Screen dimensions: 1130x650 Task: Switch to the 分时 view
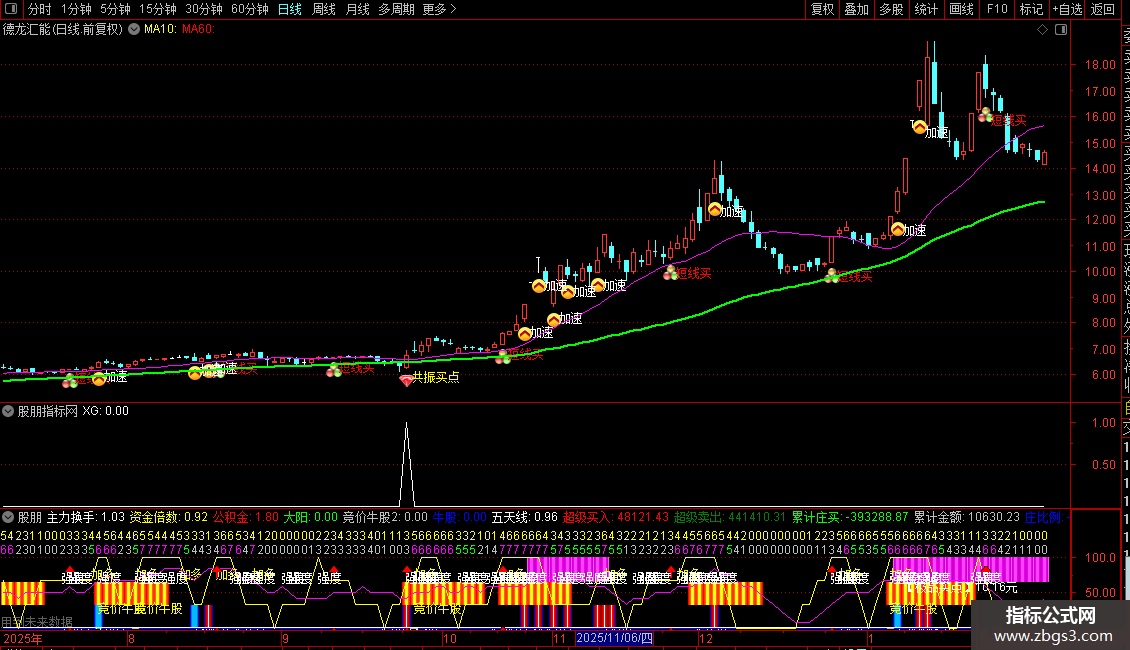tap(40, 9)
